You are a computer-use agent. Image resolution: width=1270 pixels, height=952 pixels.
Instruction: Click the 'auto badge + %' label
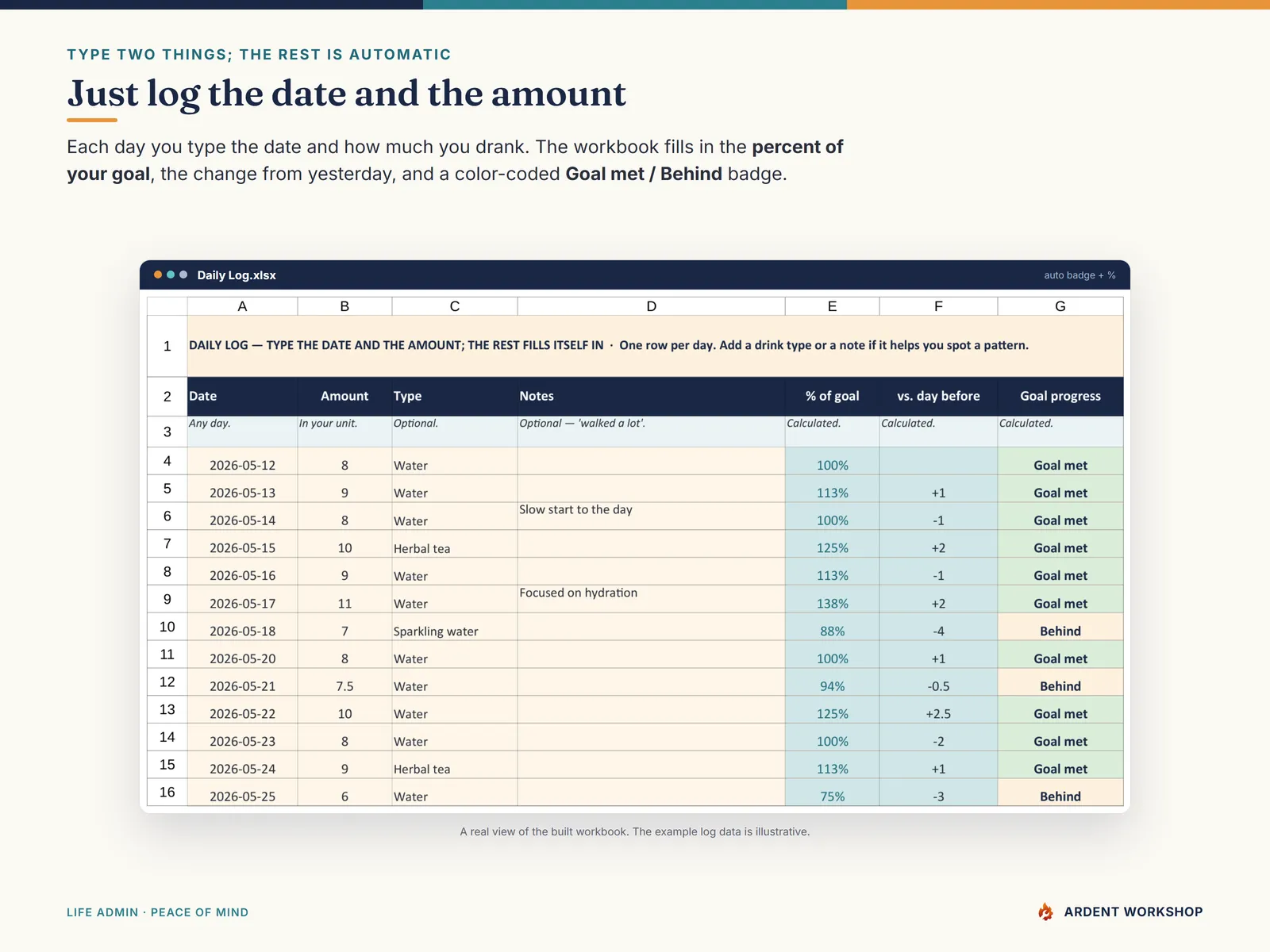tap(1079, 275)
